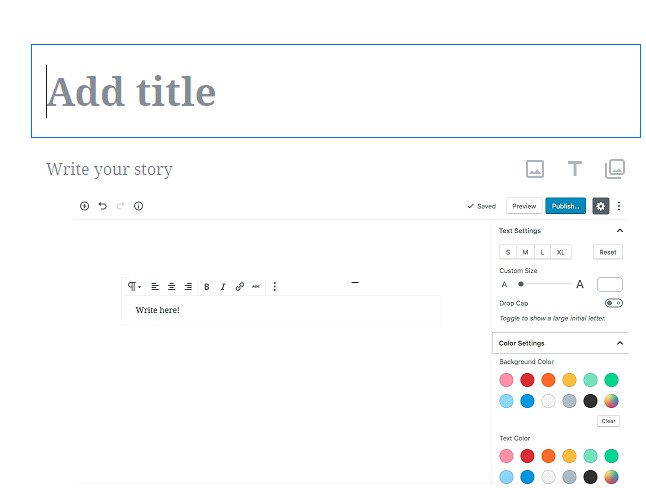Toggle the settings gear sidebar
The height and width of the screenshot is (488, 646).
click(601, 206)
